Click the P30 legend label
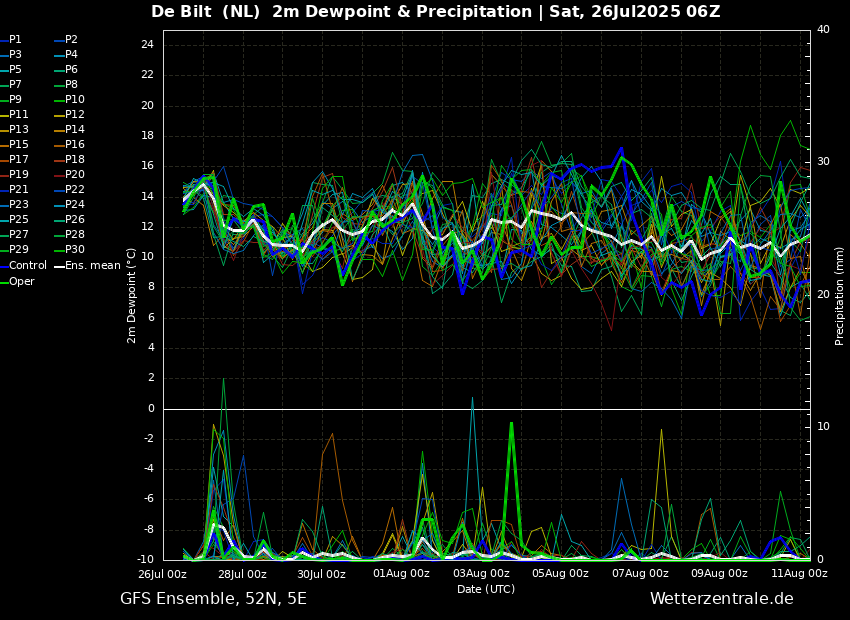The image size is (850, 620). (x=75, y=249)
